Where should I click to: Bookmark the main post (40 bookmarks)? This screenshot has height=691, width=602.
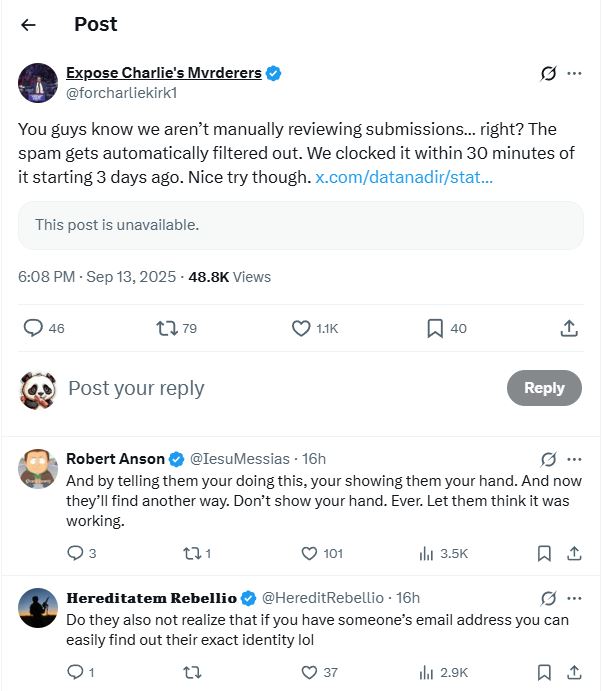click(435, 328)
